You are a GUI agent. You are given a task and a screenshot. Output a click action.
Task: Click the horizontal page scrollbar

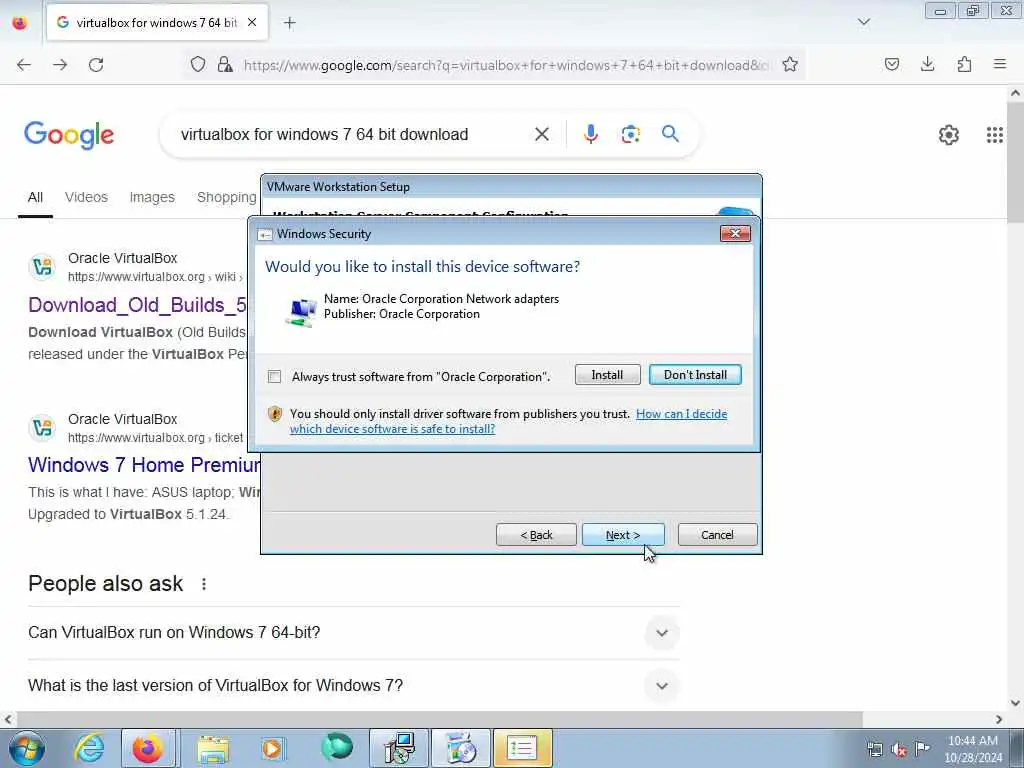[439, 719]
